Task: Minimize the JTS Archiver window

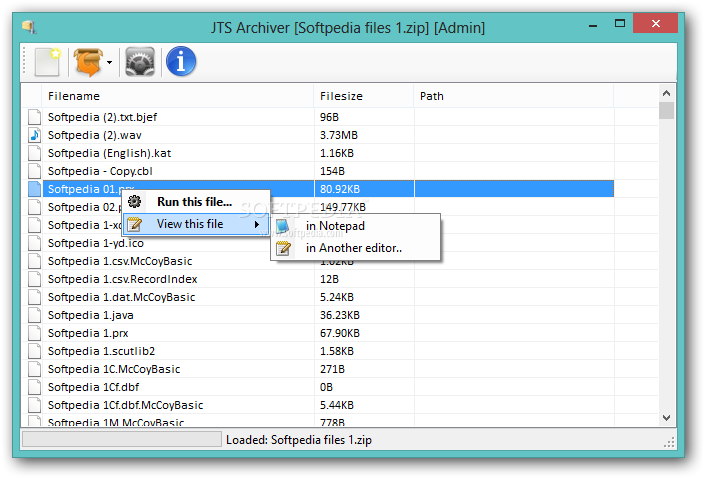Action: click(x=593, y=26)
